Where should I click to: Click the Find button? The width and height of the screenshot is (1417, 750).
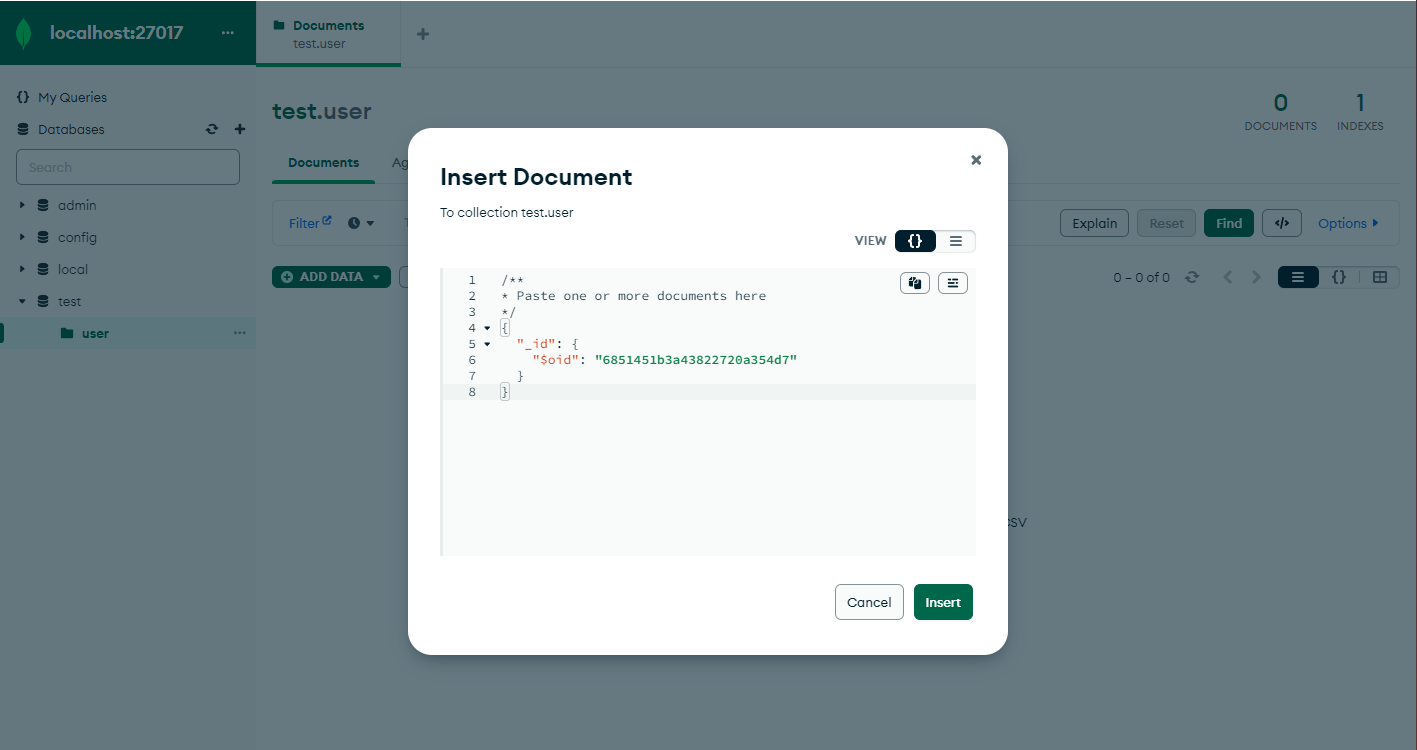1229,223
